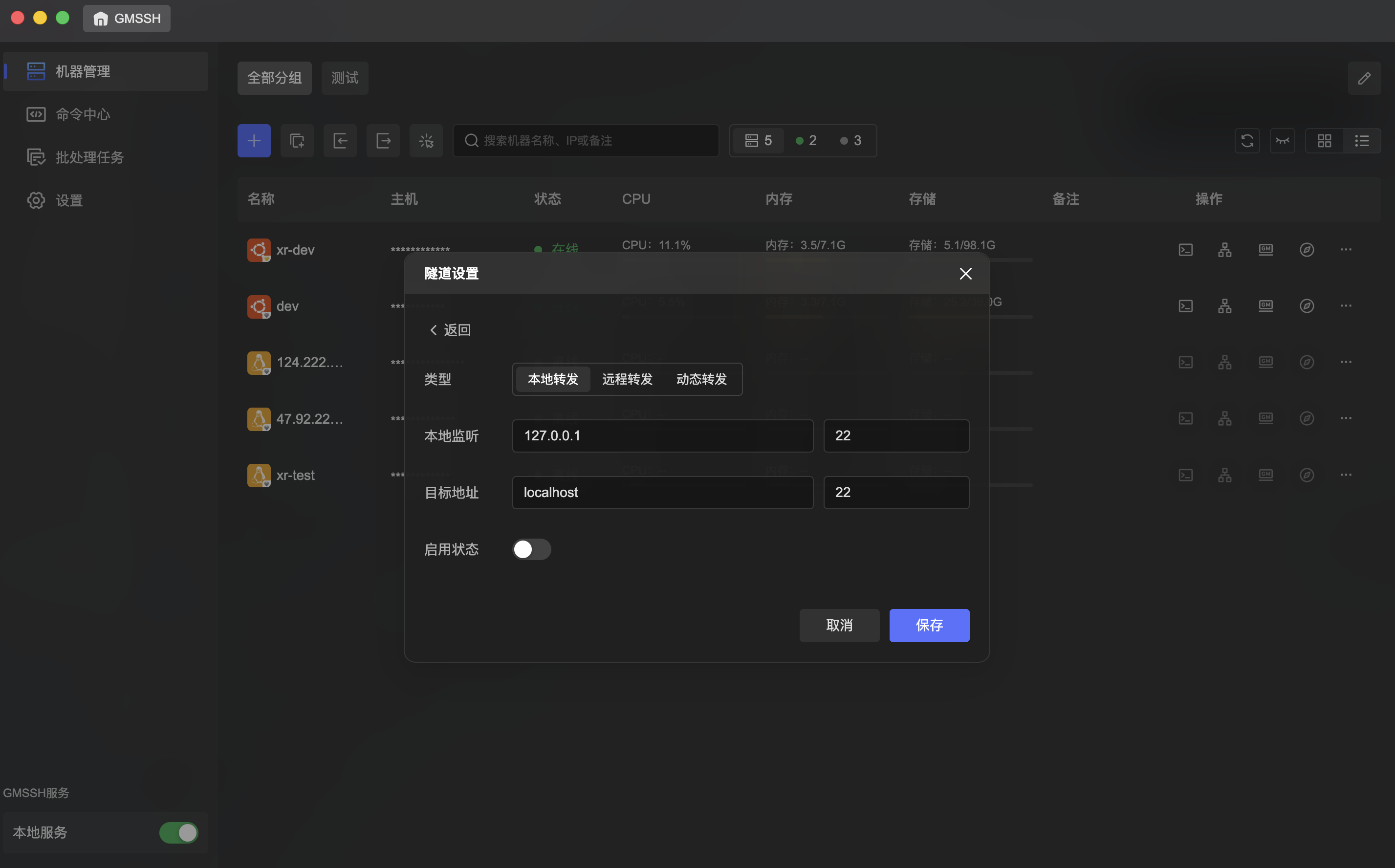Select 动态转发 tunnel type
The width and height of the screenshot is (1395, 868).
701,379
